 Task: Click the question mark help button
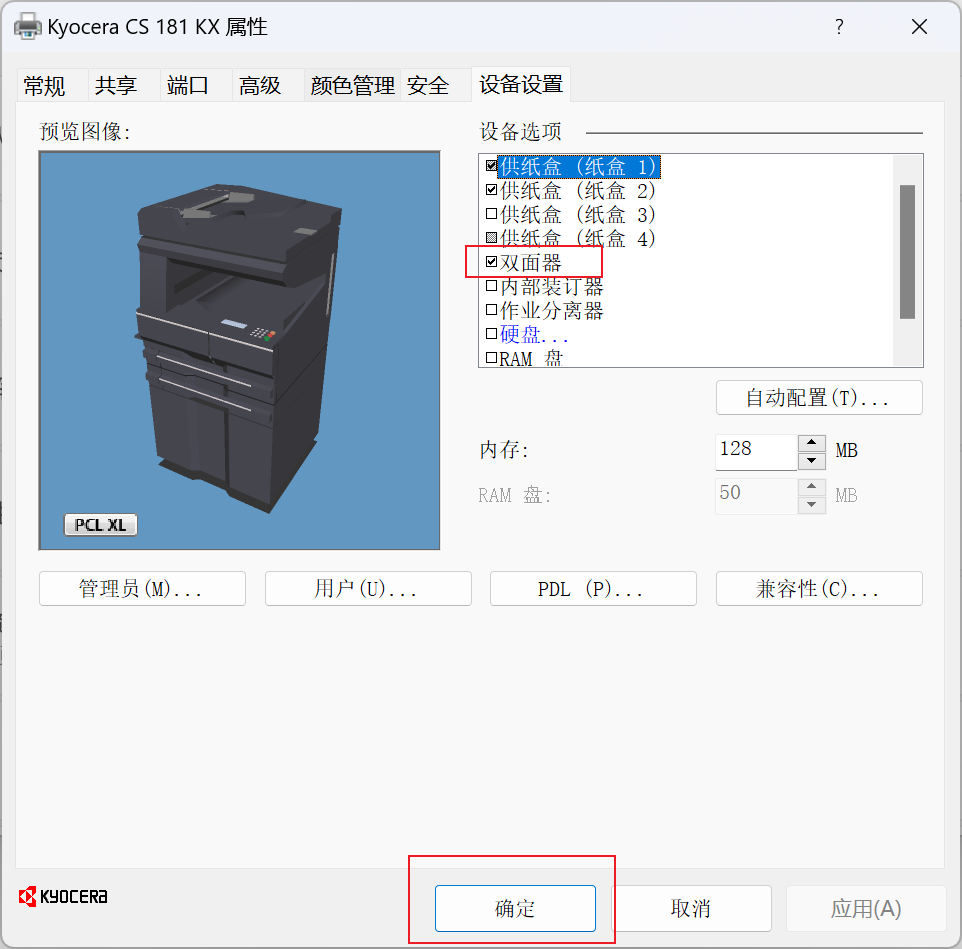tap(839, 26)
